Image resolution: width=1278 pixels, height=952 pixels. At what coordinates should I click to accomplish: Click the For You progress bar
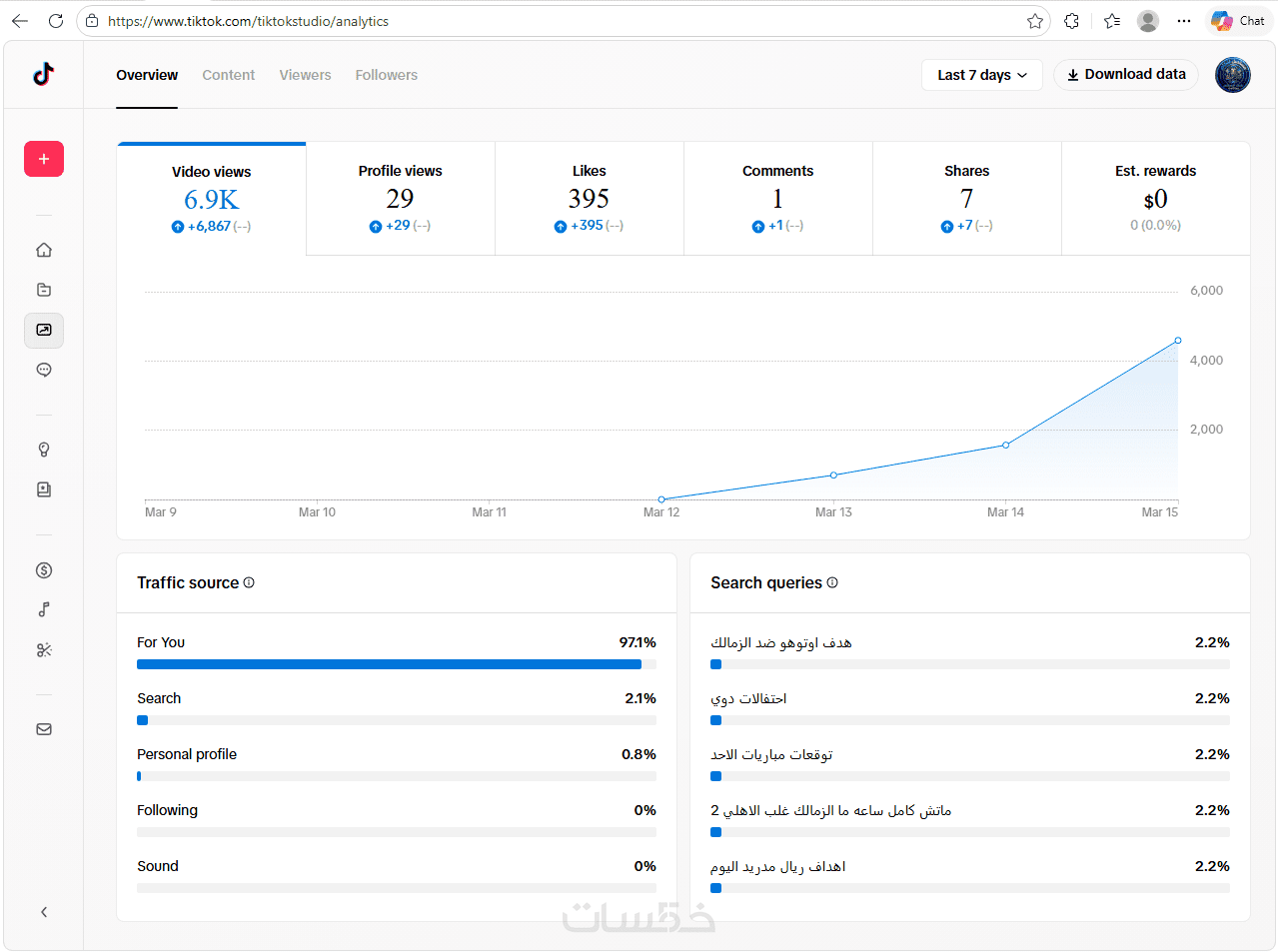pos(397,664)
